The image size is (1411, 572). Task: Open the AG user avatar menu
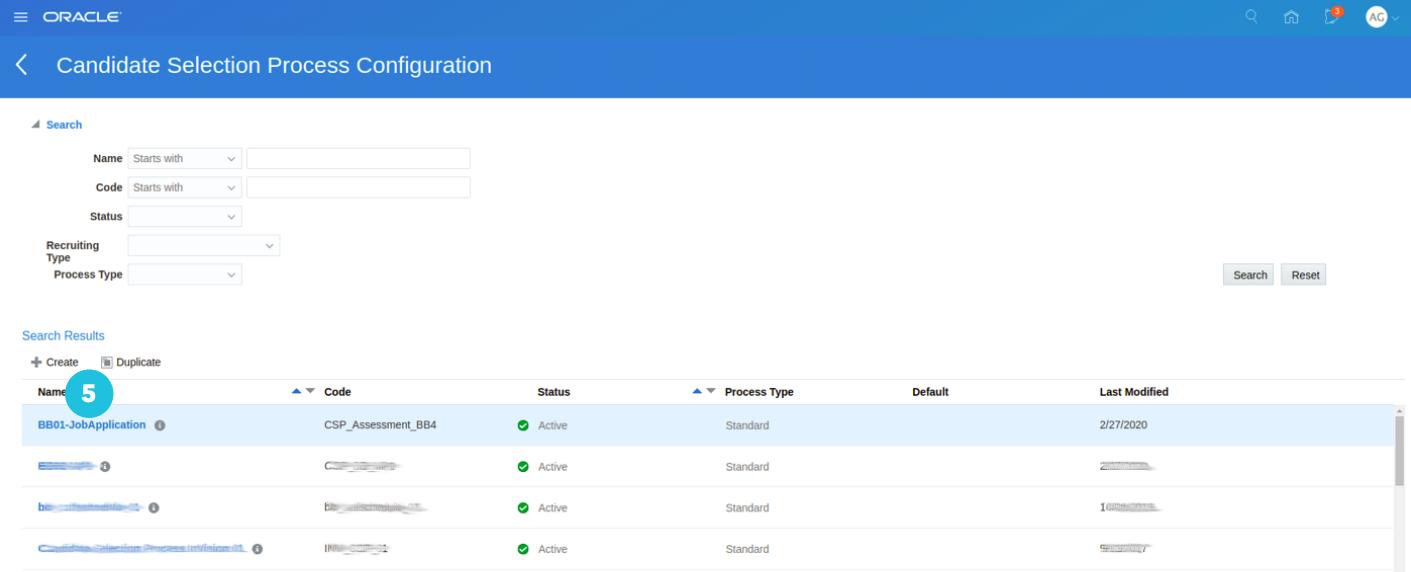[x=1377, y=17]
